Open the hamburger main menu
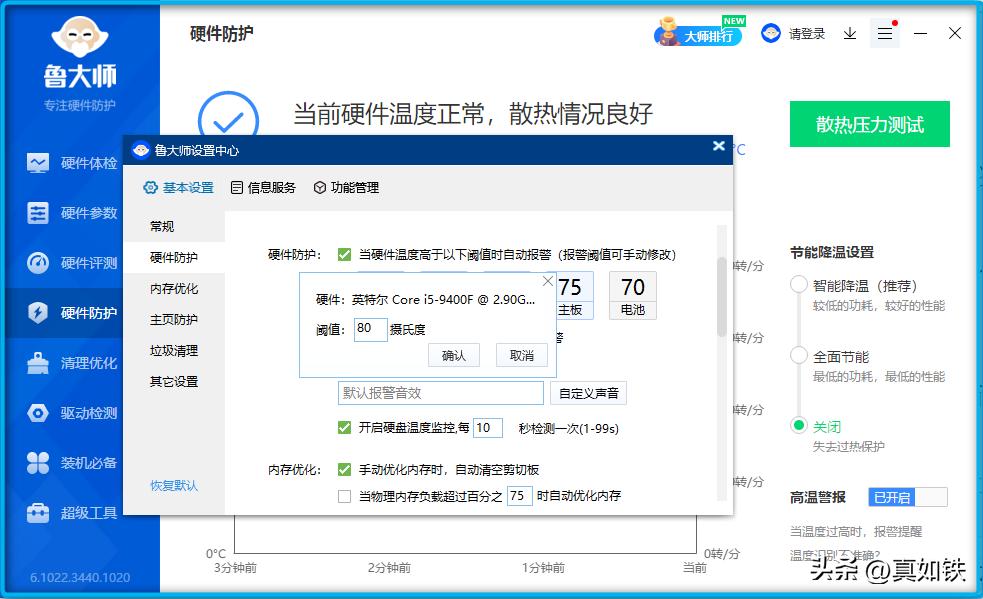The width and height of the screenshot is (983, 599). coord(884,33)
